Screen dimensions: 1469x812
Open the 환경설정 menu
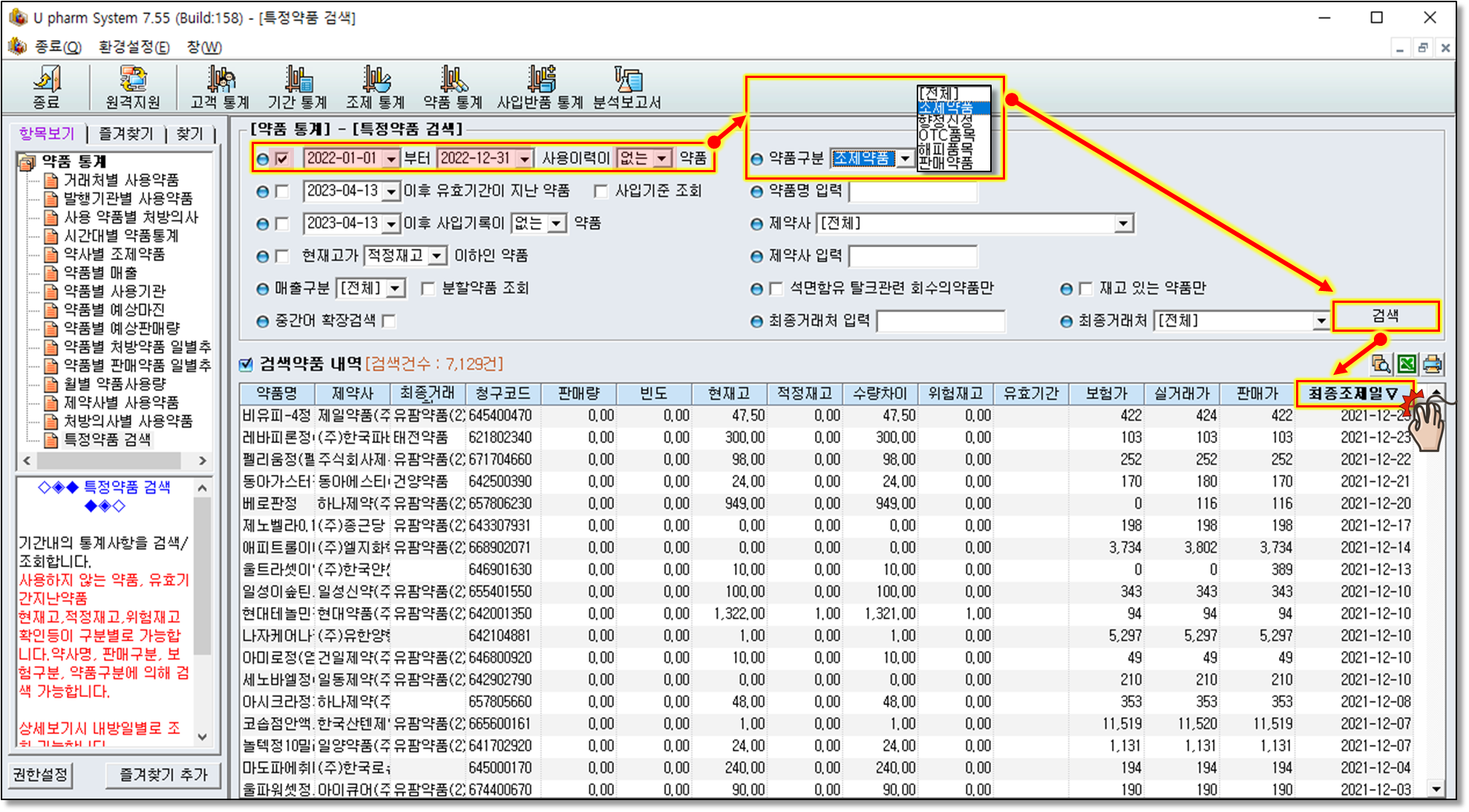tap(134, 47)
